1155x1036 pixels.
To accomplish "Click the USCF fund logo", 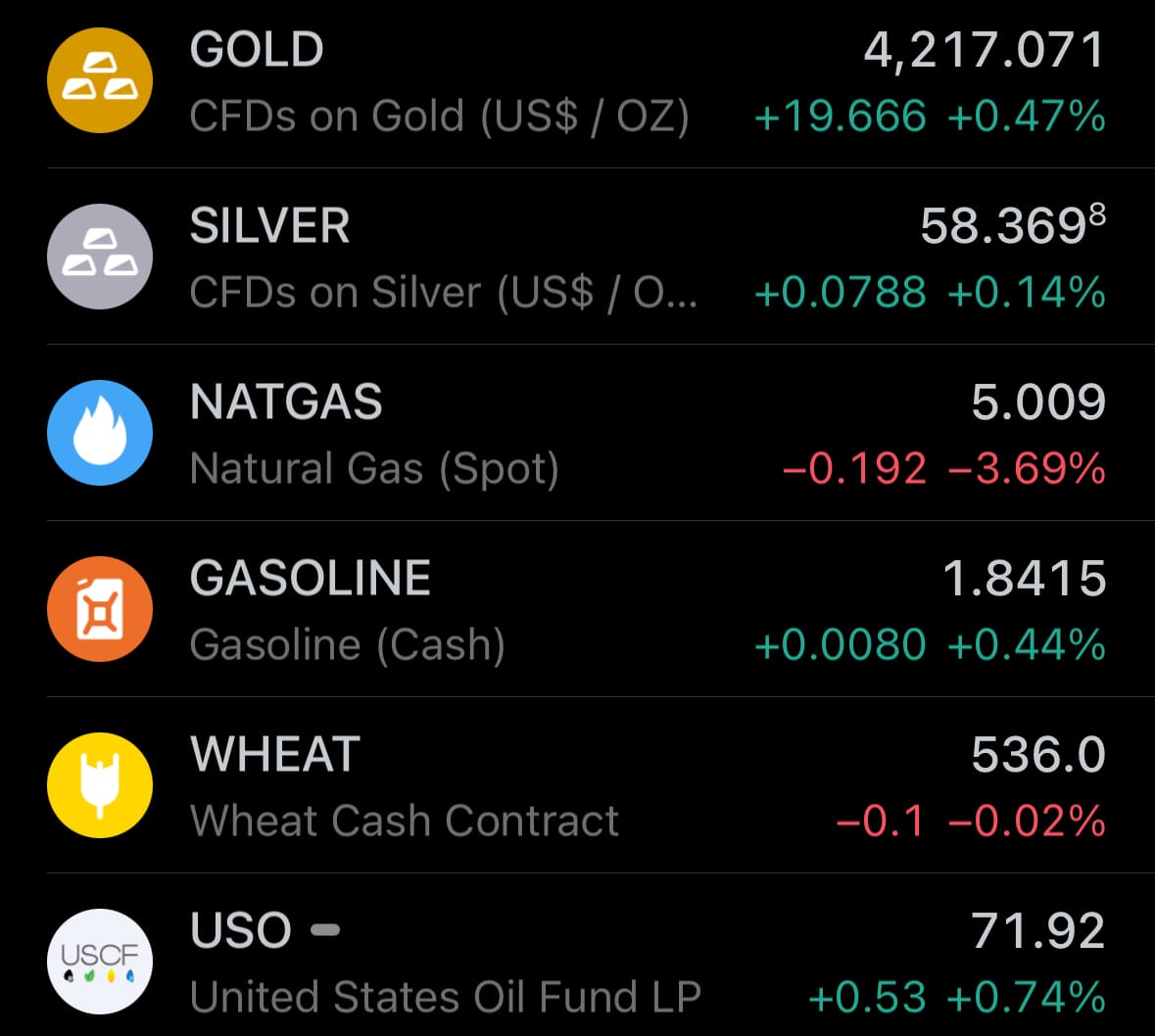I will [100, 962].
